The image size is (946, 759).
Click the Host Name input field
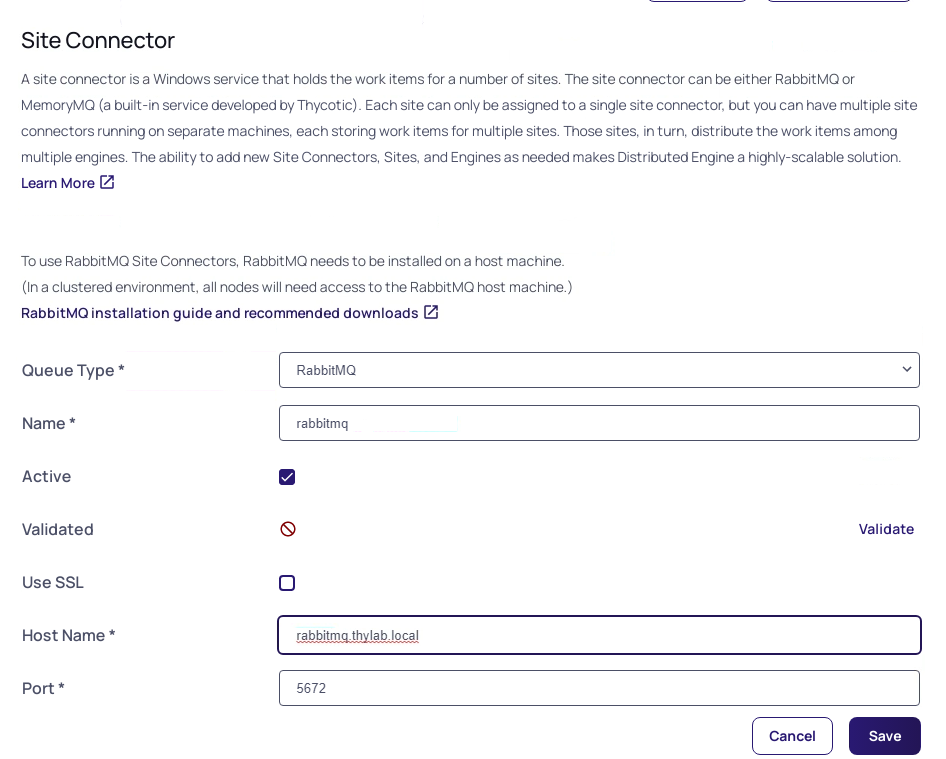point(599,635)
